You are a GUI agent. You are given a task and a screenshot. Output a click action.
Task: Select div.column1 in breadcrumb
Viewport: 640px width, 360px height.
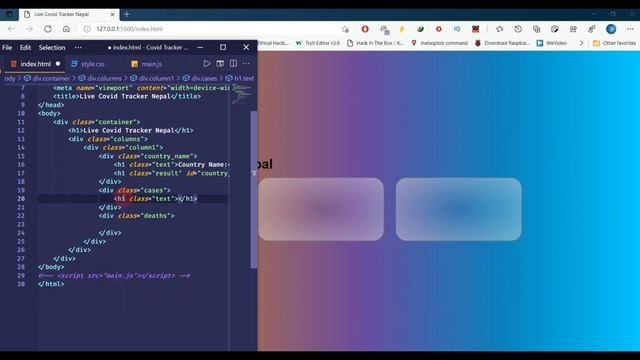coord(152,78)
